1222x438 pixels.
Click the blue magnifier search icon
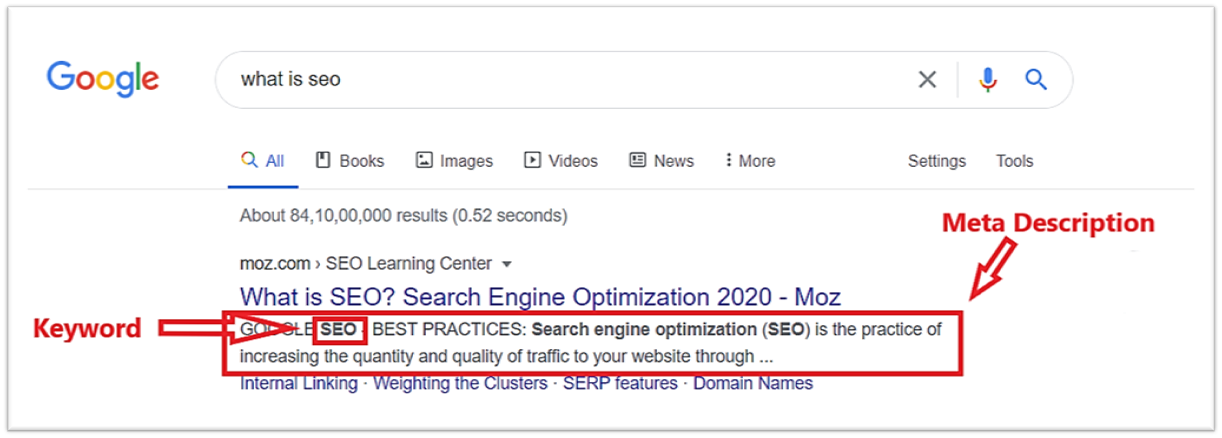tap(1036, 79)
